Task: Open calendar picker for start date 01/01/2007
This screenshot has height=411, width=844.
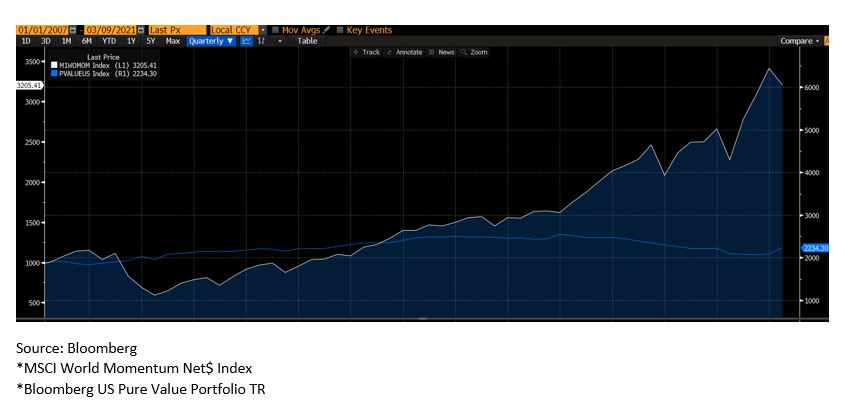Action: click(x=73, y=30)
